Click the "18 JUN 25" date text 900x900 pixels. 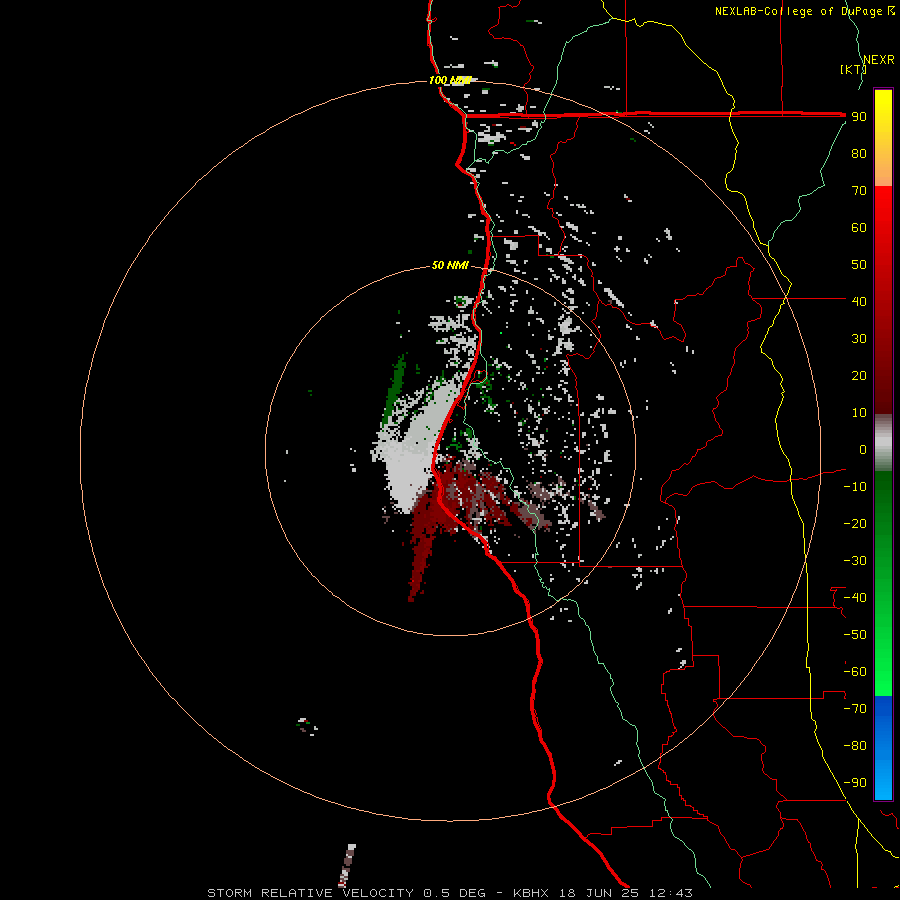coord(599,893)
